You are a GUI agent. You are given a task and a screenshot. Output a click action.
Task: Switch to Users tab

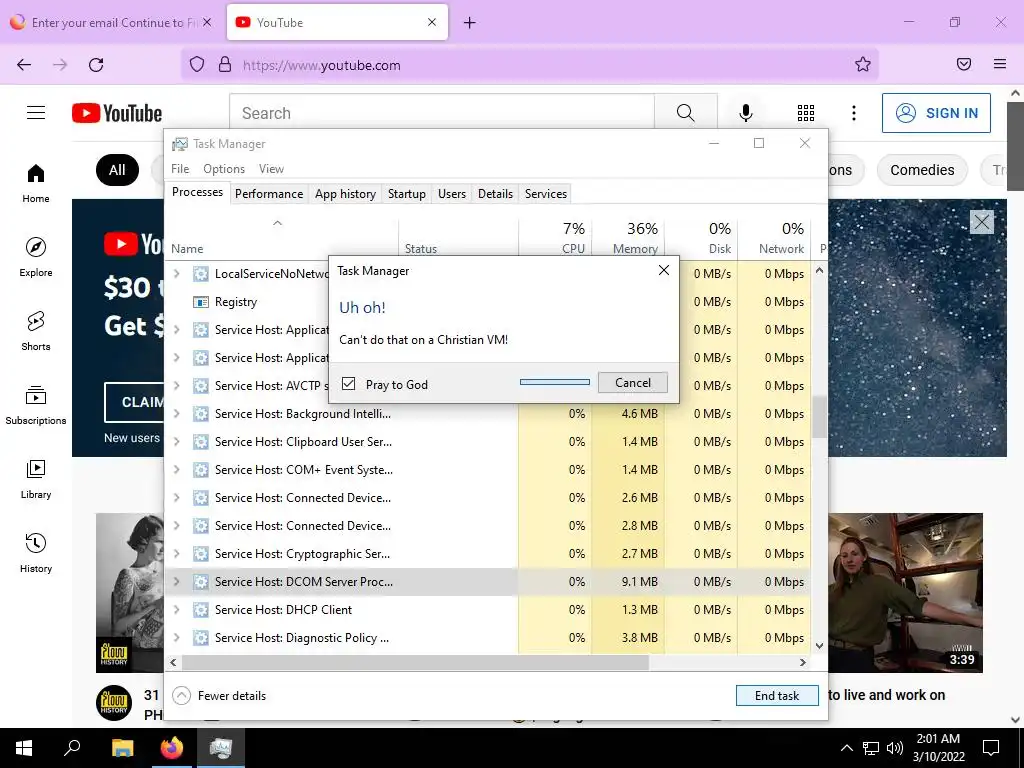click(452, 194)
